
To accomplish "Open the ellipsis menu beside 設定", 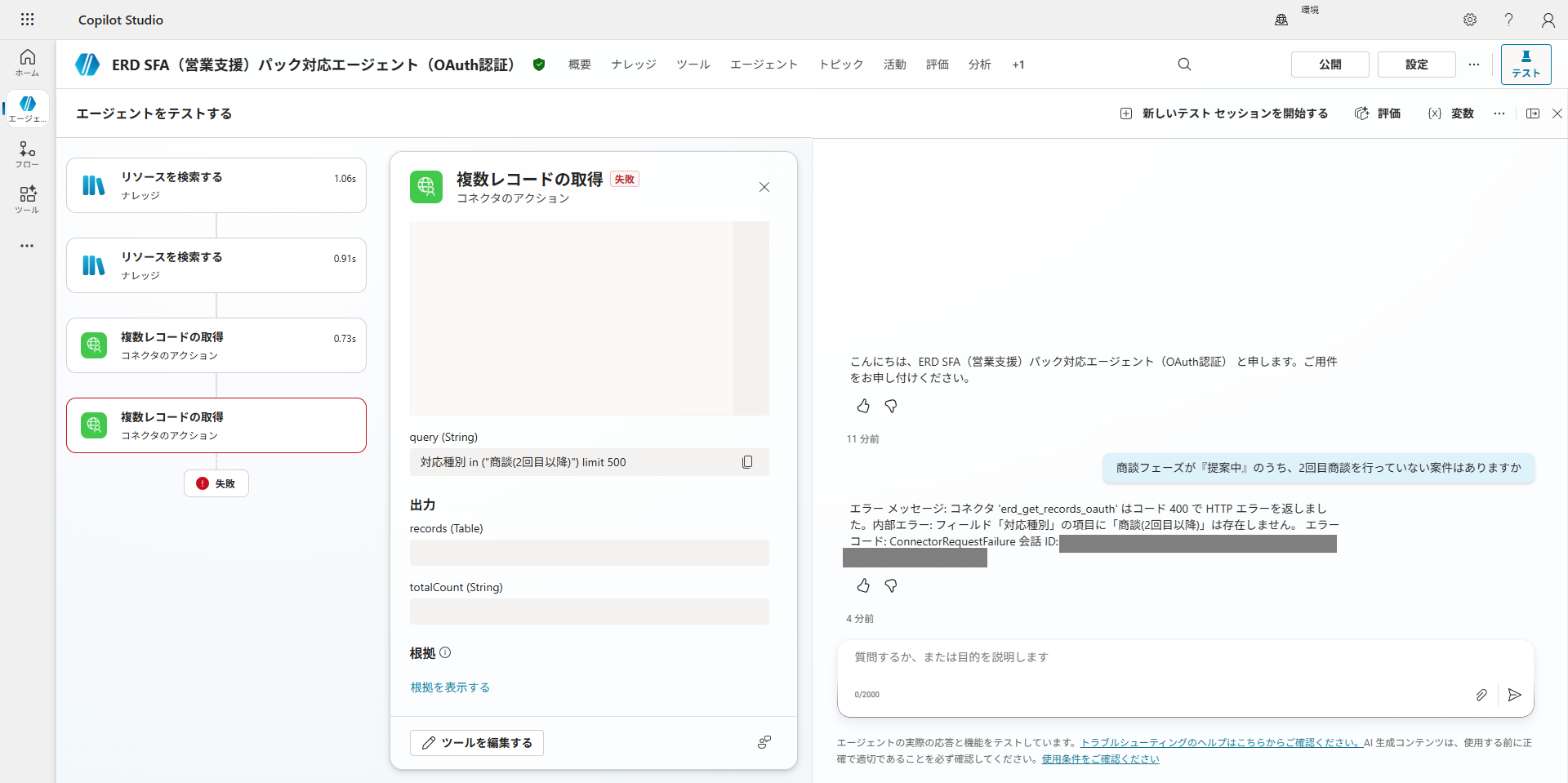I will point(1474,65).
